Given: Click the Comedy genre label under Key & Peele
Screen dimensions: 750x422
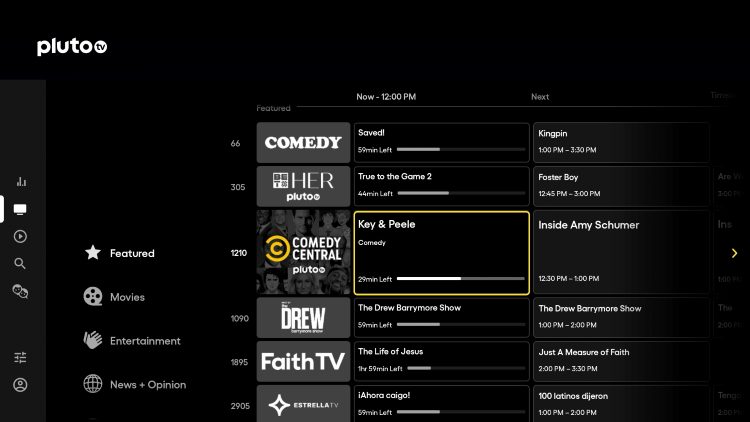Looking at the screenshot, I should (x=372, y=243).
